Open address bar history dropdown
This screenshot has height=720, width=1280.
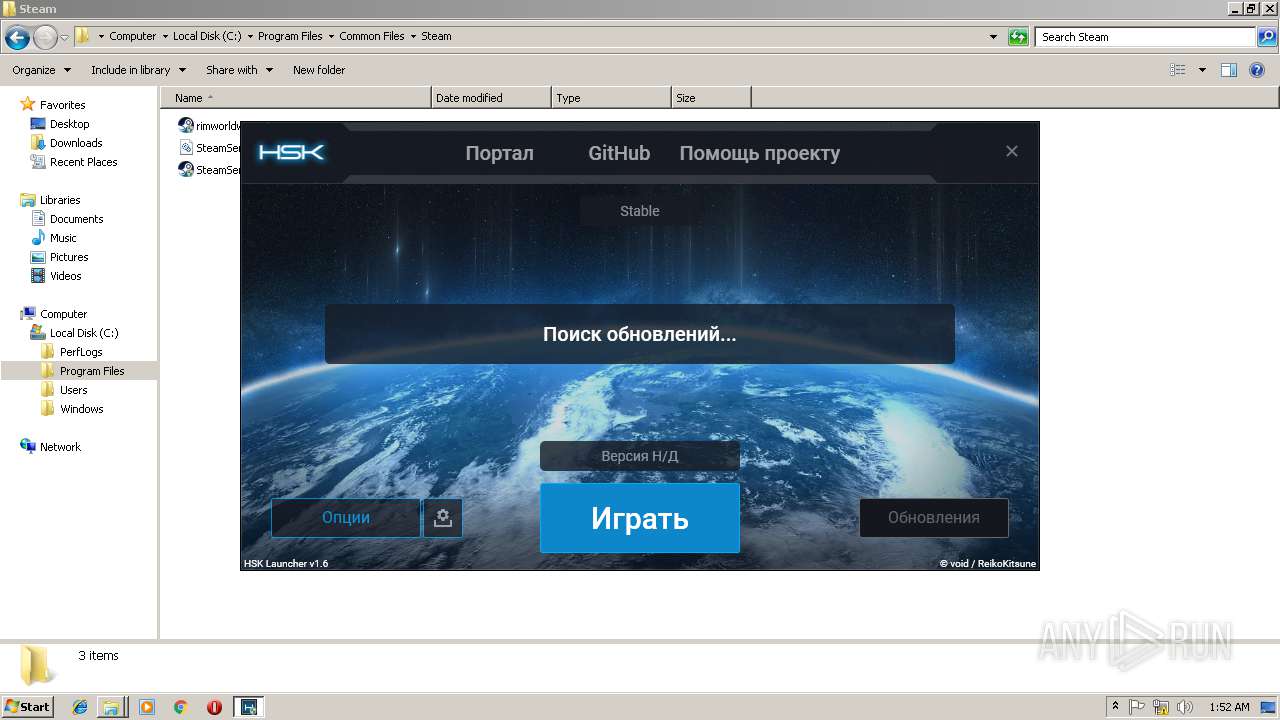[x=993, y=37]
